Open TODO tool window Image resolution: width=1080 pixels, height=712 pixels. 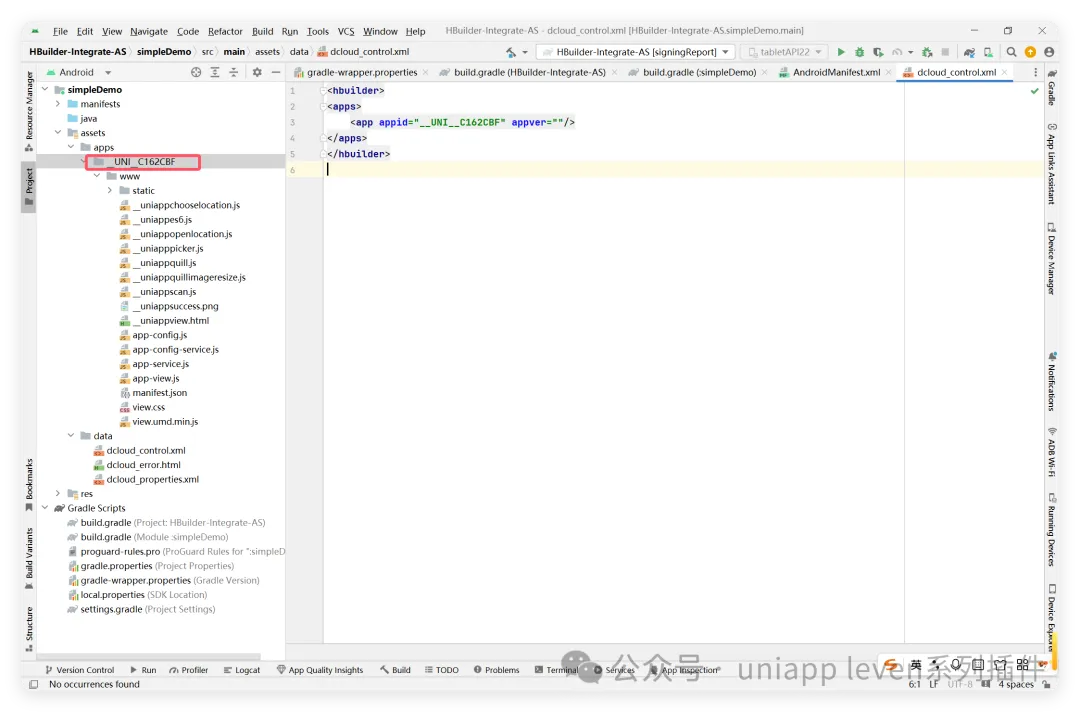point(442,670)
